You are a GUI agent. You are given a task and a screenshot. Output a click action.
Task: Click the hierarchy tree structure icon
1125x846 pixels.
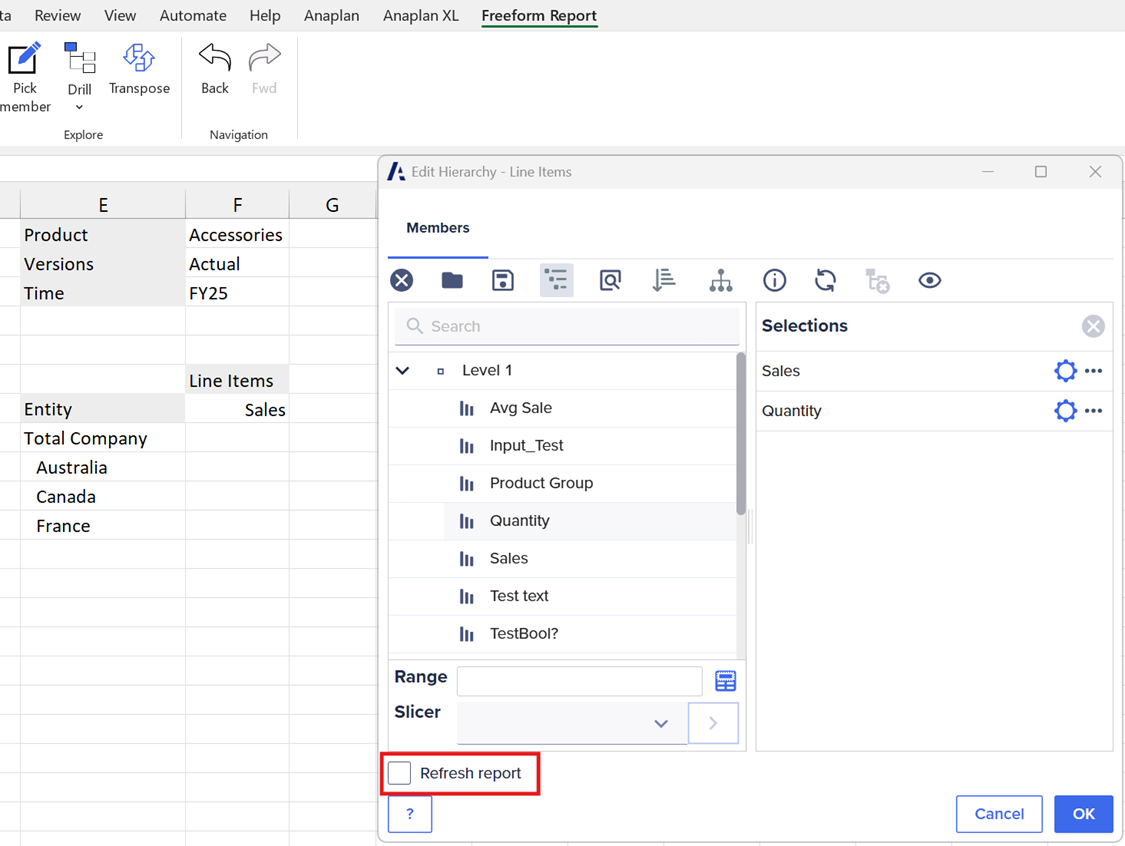[721, 281]
